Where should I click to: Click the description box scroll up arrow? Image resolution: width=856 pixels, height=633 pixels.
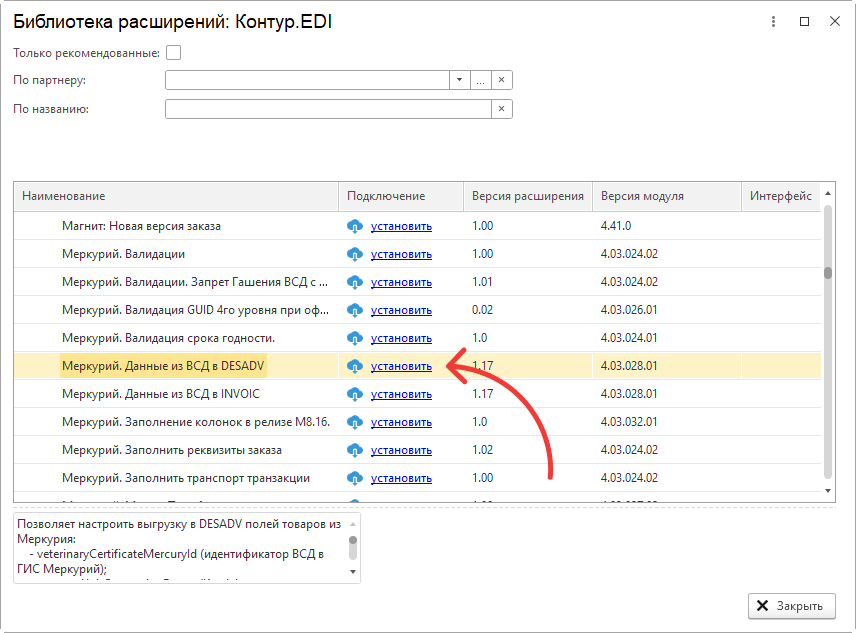[353, 524]
